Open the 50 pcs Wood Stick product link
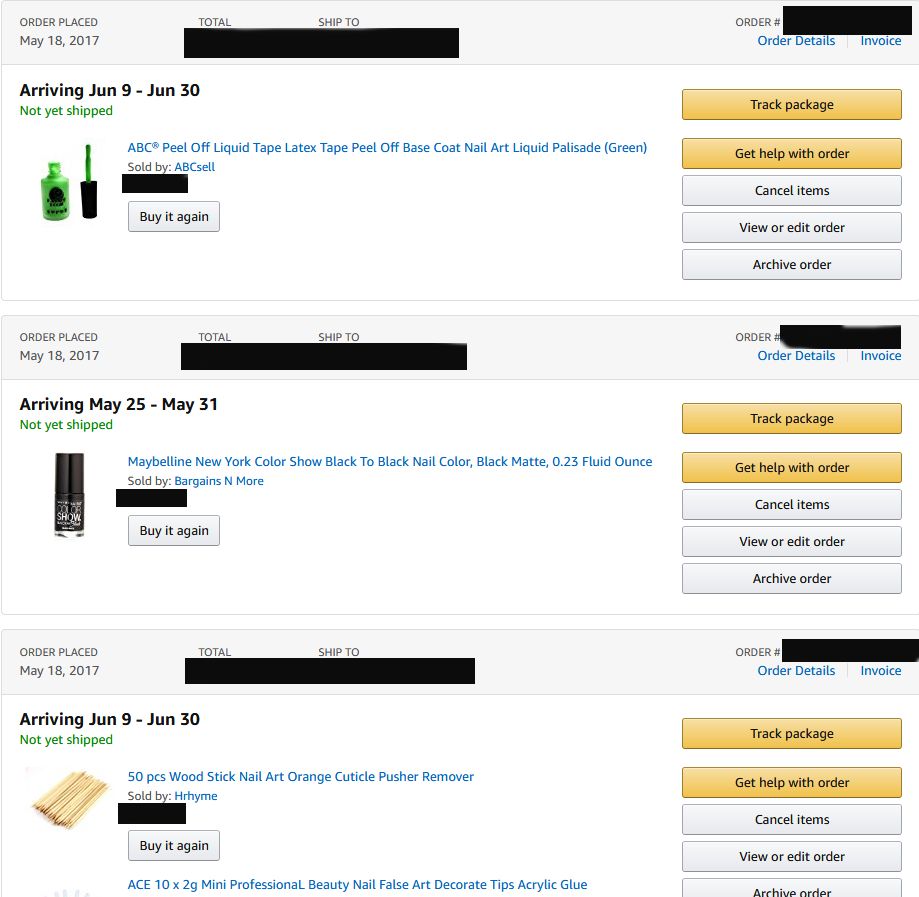The height and width of the screenshot is (897, 919). click(301, 776)
